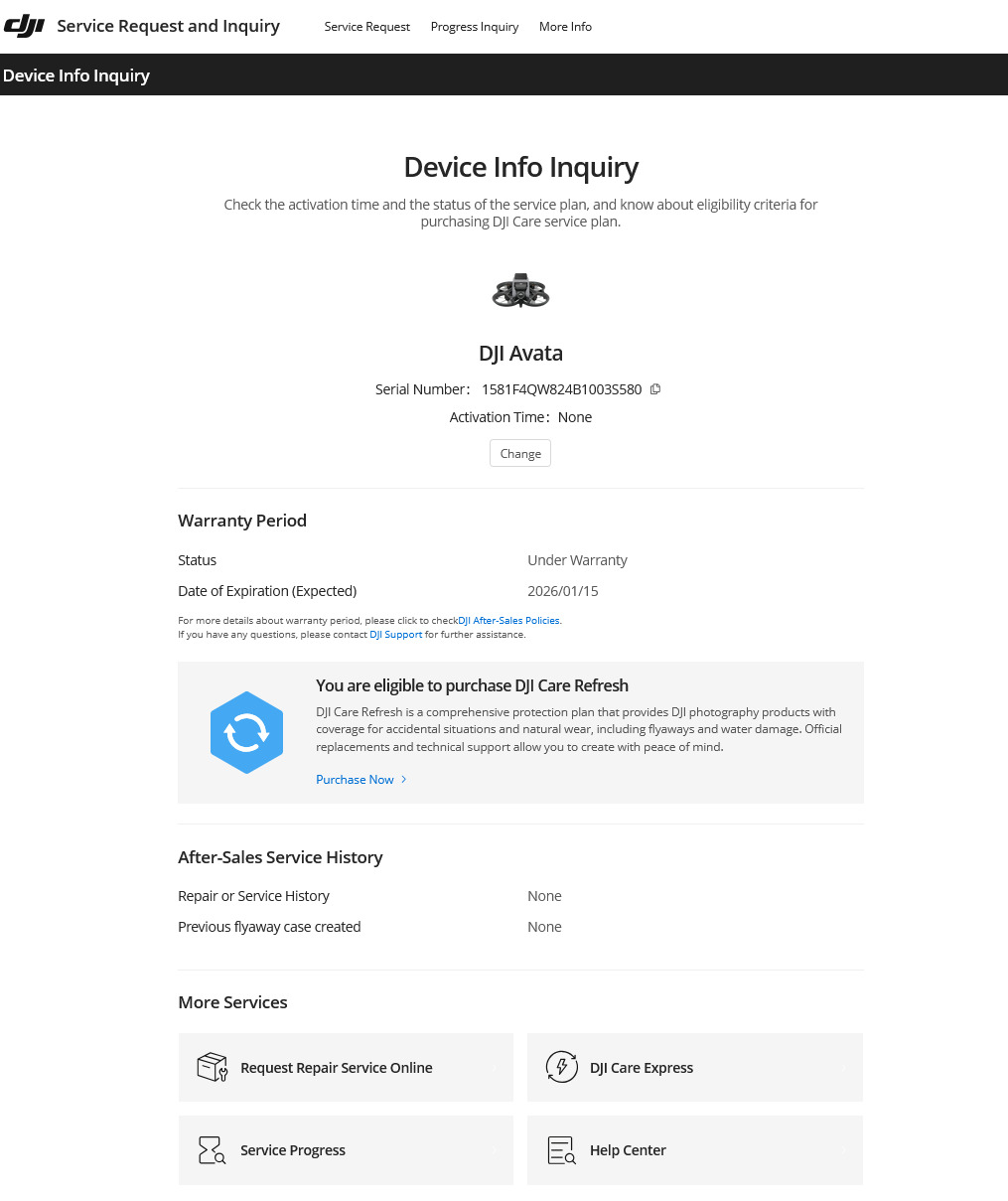Open Service Progress card

346,1150
